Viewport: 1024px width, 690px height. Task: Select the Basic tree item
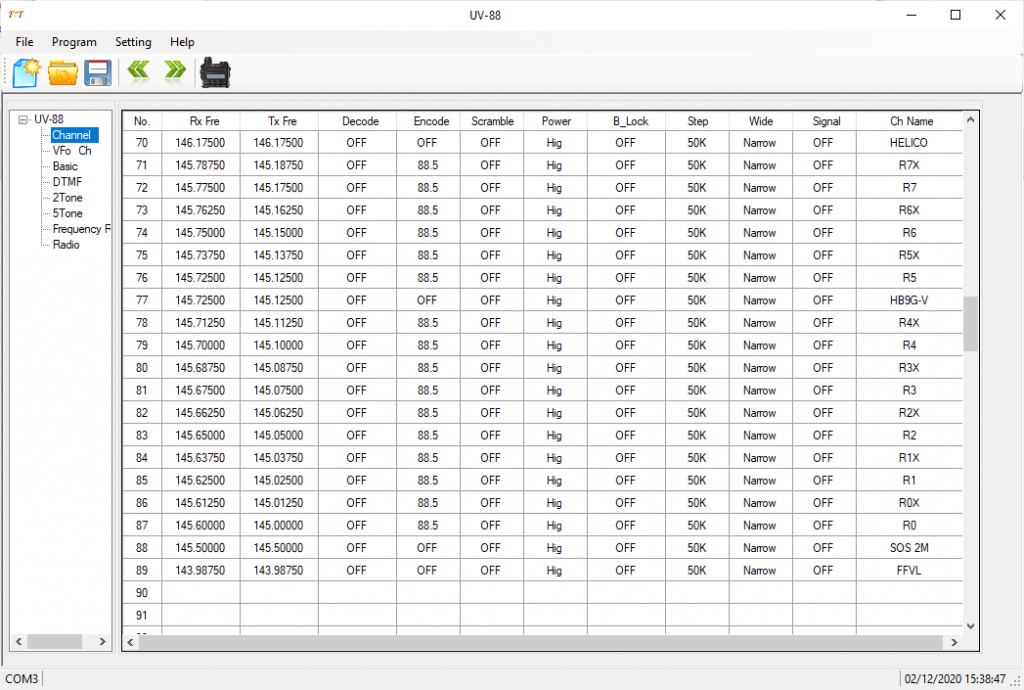pos(65,166)
